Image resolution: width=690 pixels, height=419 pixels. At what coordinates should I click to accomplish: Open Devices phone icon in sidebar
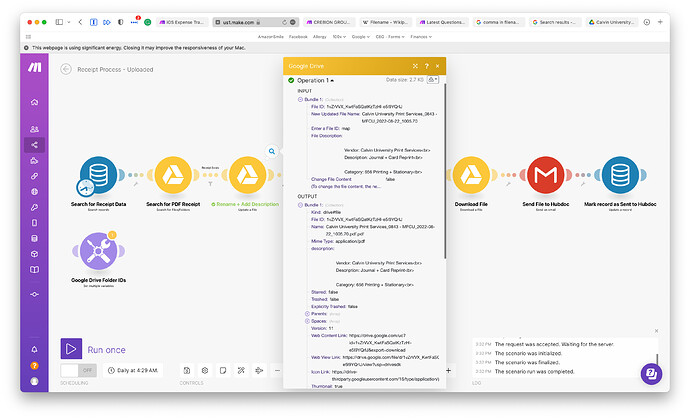[34, 223]
